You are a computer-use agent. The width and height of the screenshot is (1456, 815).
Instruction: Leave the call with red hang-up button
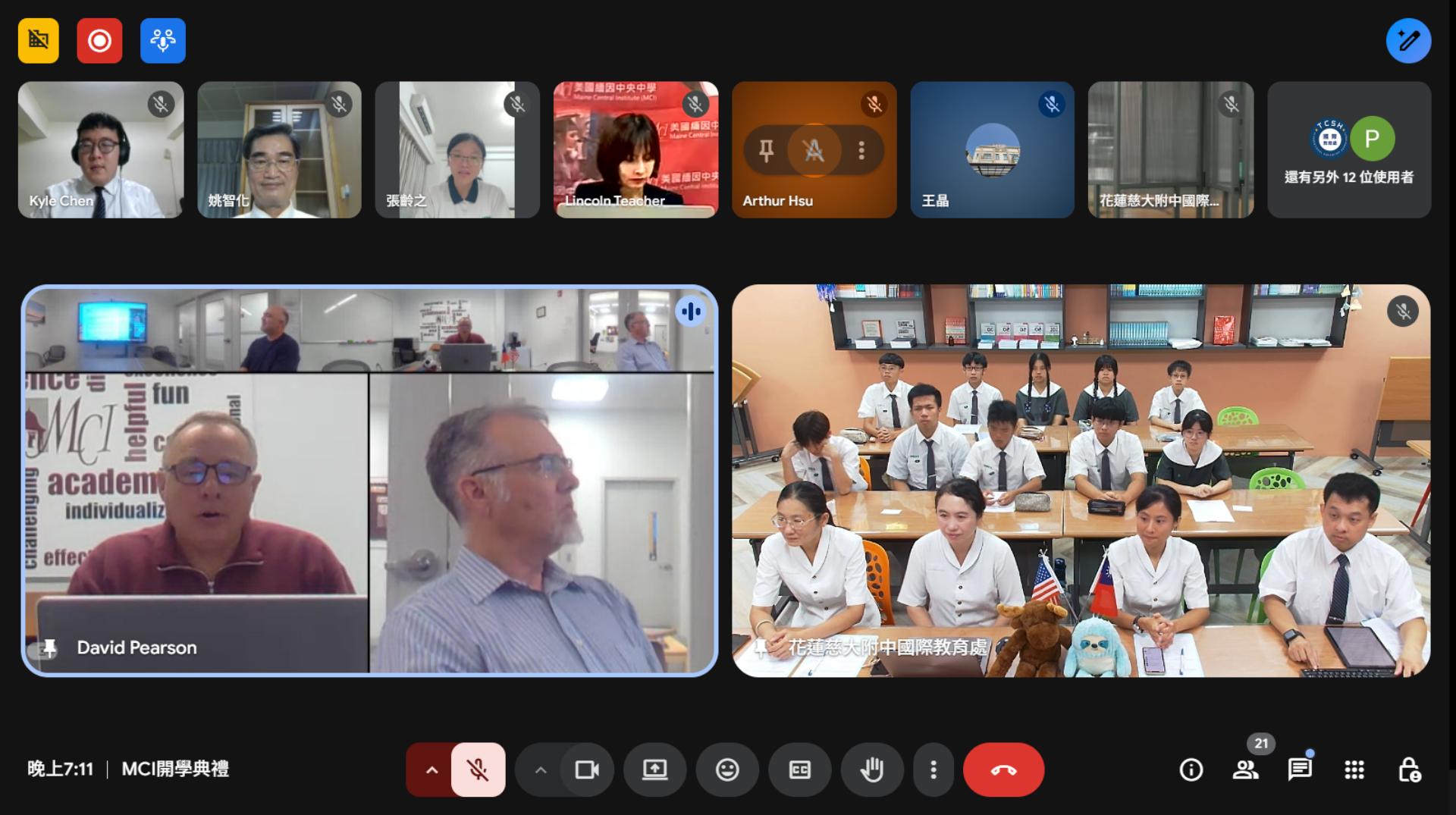click(1003, 770)
